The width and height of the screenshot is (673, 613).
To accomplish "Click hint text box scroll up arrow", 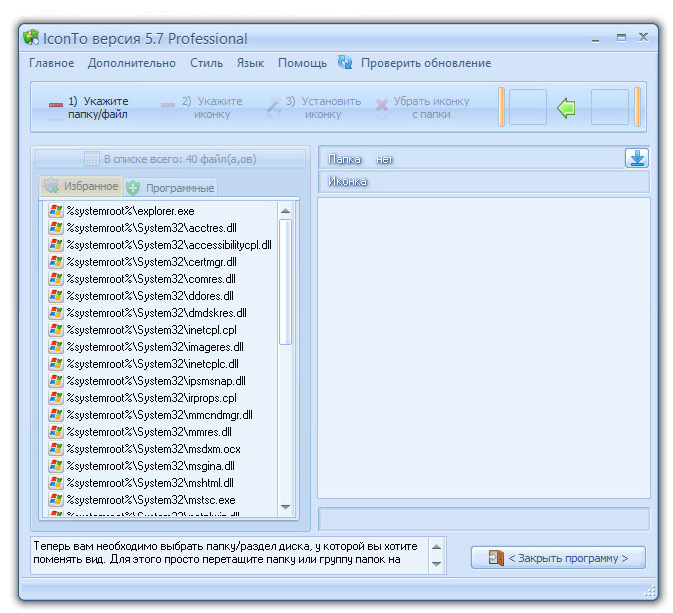I will (x=436, y=546).
